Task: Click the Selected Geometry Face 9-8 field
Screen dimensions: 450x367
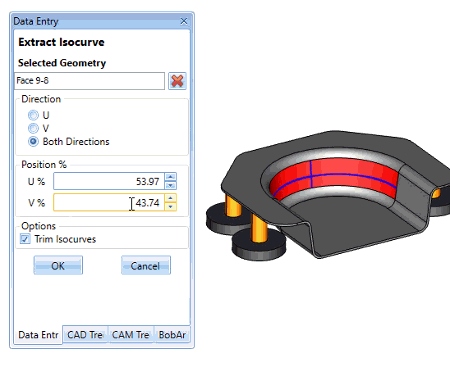Action: click(89, 81)
